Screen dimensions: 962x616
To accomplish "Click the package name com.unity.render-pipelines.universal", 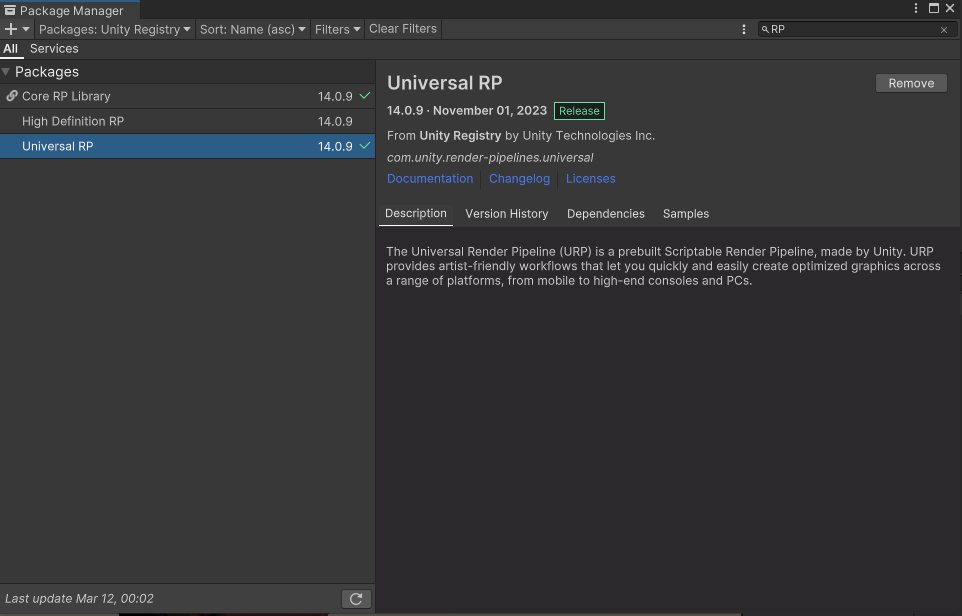I will pyautogui.click(x=490, y=158).
